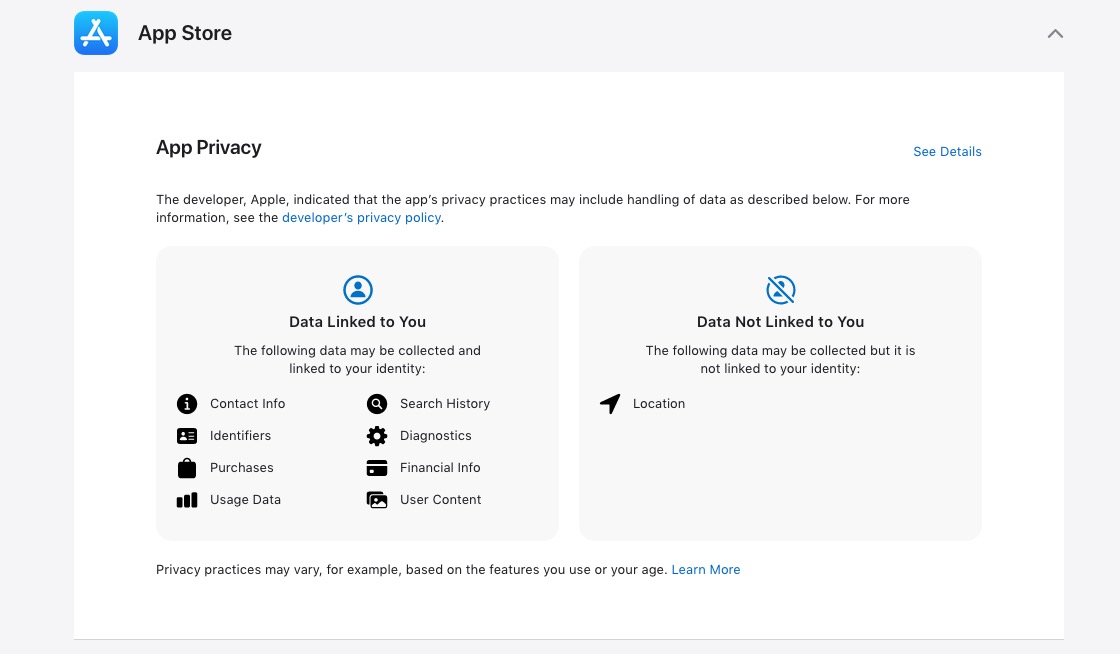The width and height of the screenshot is (1120, 654).
Task: Select the App Privacy heading
Action: [209, 148]
